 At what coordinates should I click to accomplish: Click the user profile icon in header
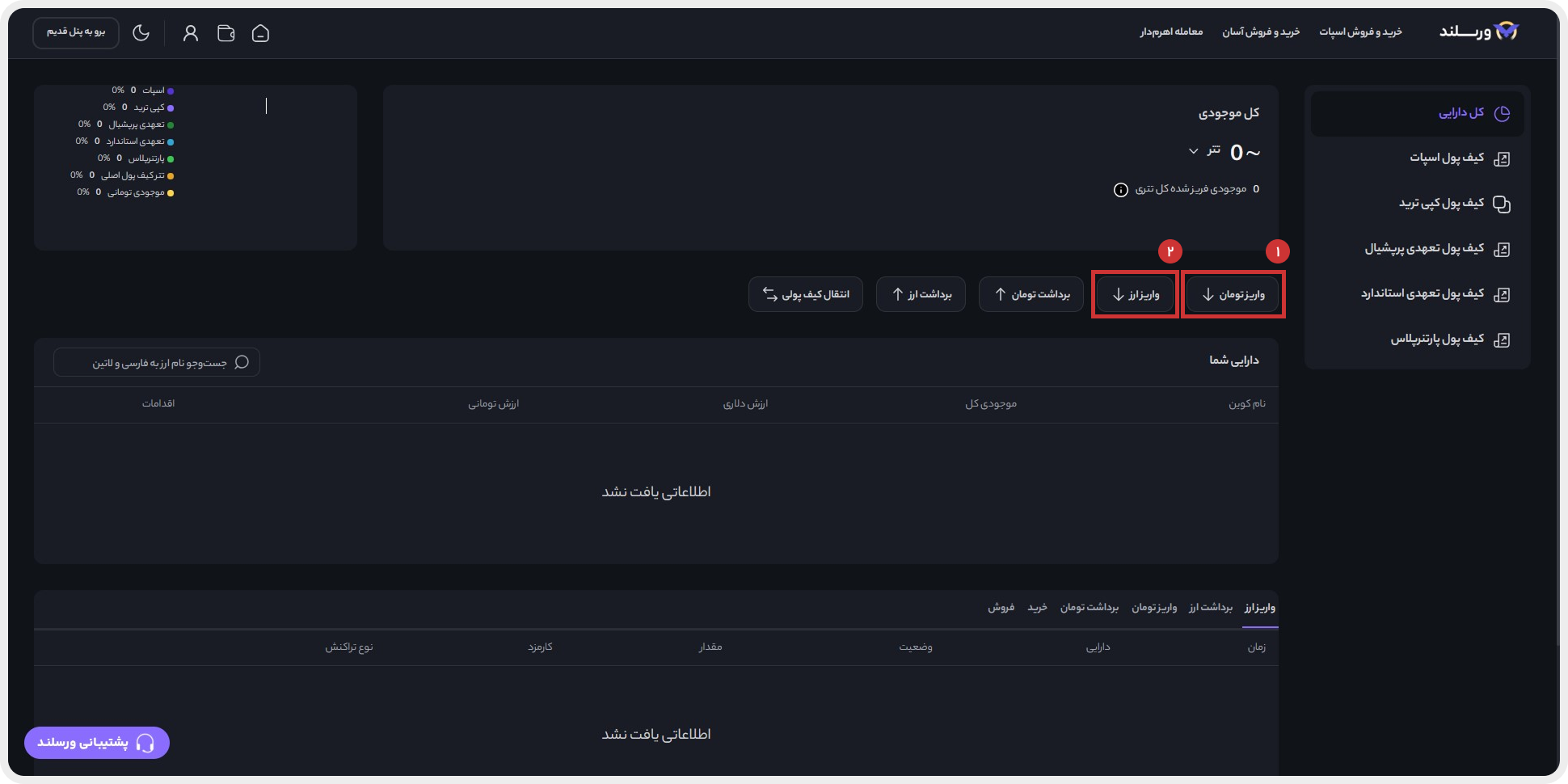point(191,33)
